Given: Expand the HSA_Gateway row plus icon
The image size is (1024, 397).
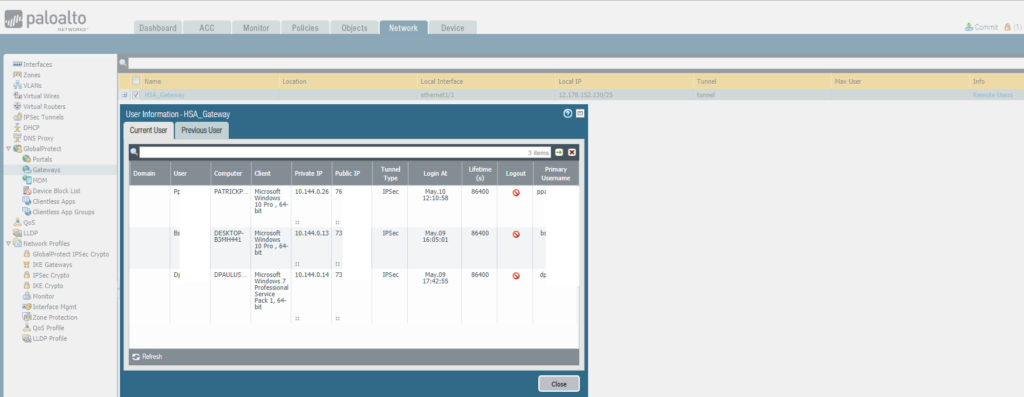Looking at the screenshot, I should 125,95.
